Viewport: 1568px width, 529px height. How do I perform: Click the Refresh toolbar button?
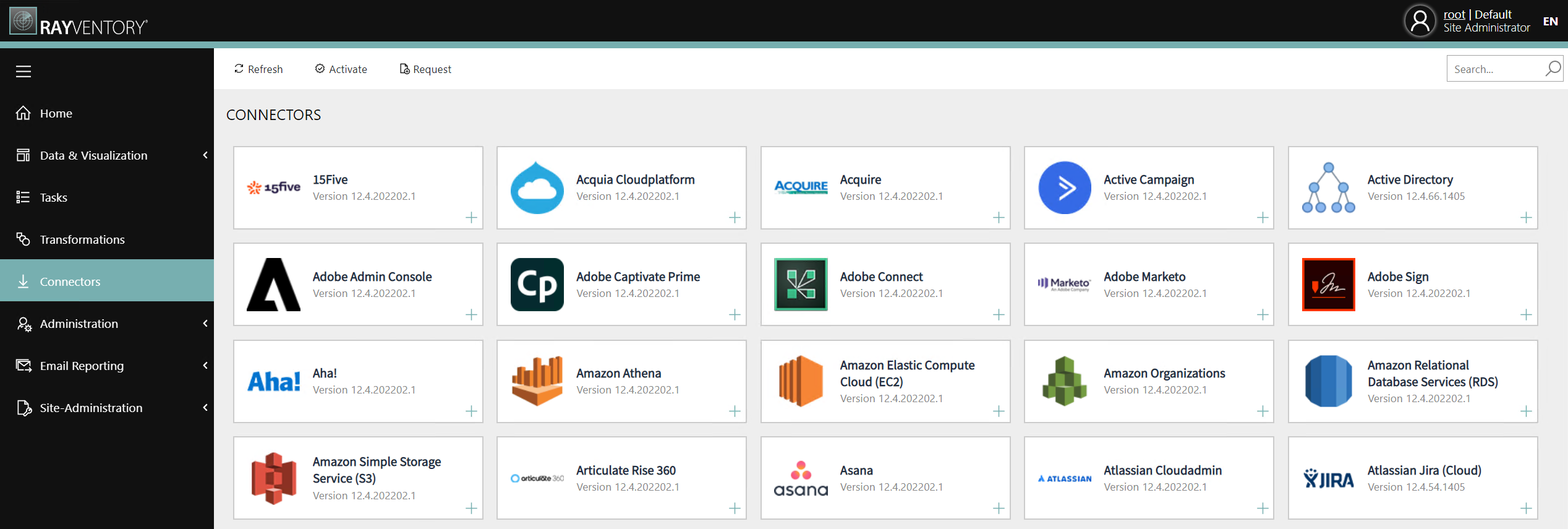tap(258, 69)
